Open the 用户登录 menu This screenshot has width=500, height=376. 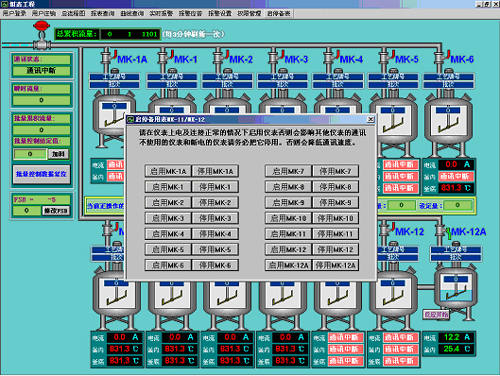click(14, 13)
